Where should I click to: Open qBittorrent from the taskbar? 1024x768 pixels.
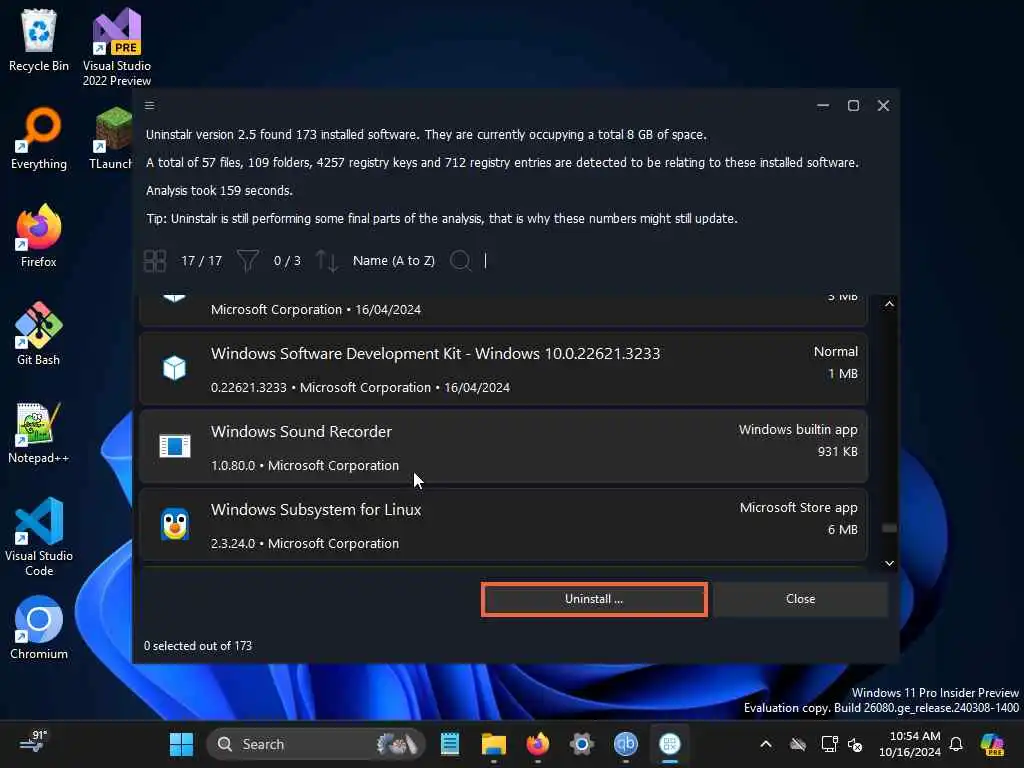626,744
